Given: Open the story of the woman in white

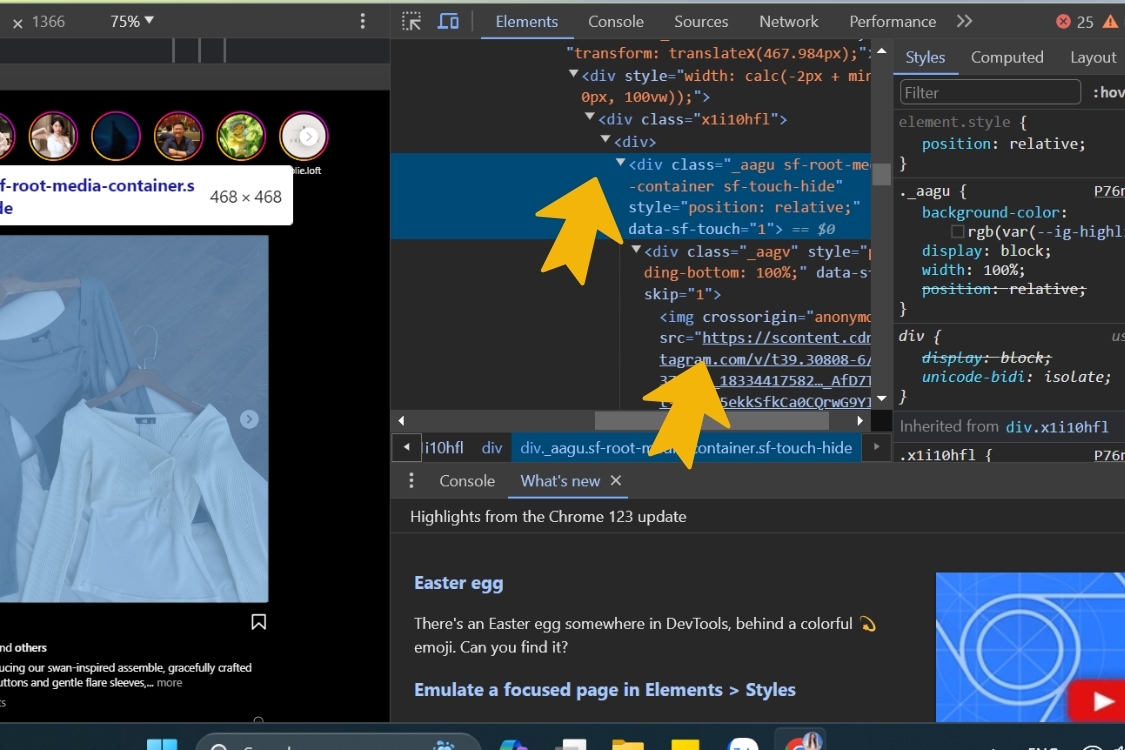Looking at the screenshot, I should 53,136.
